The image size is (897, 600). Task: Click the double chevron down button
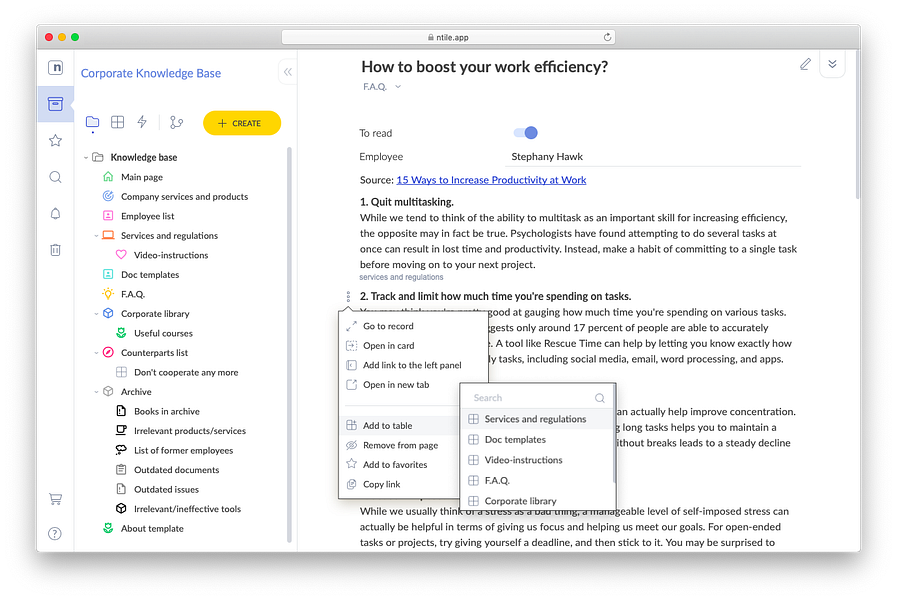tap(832, 64)
